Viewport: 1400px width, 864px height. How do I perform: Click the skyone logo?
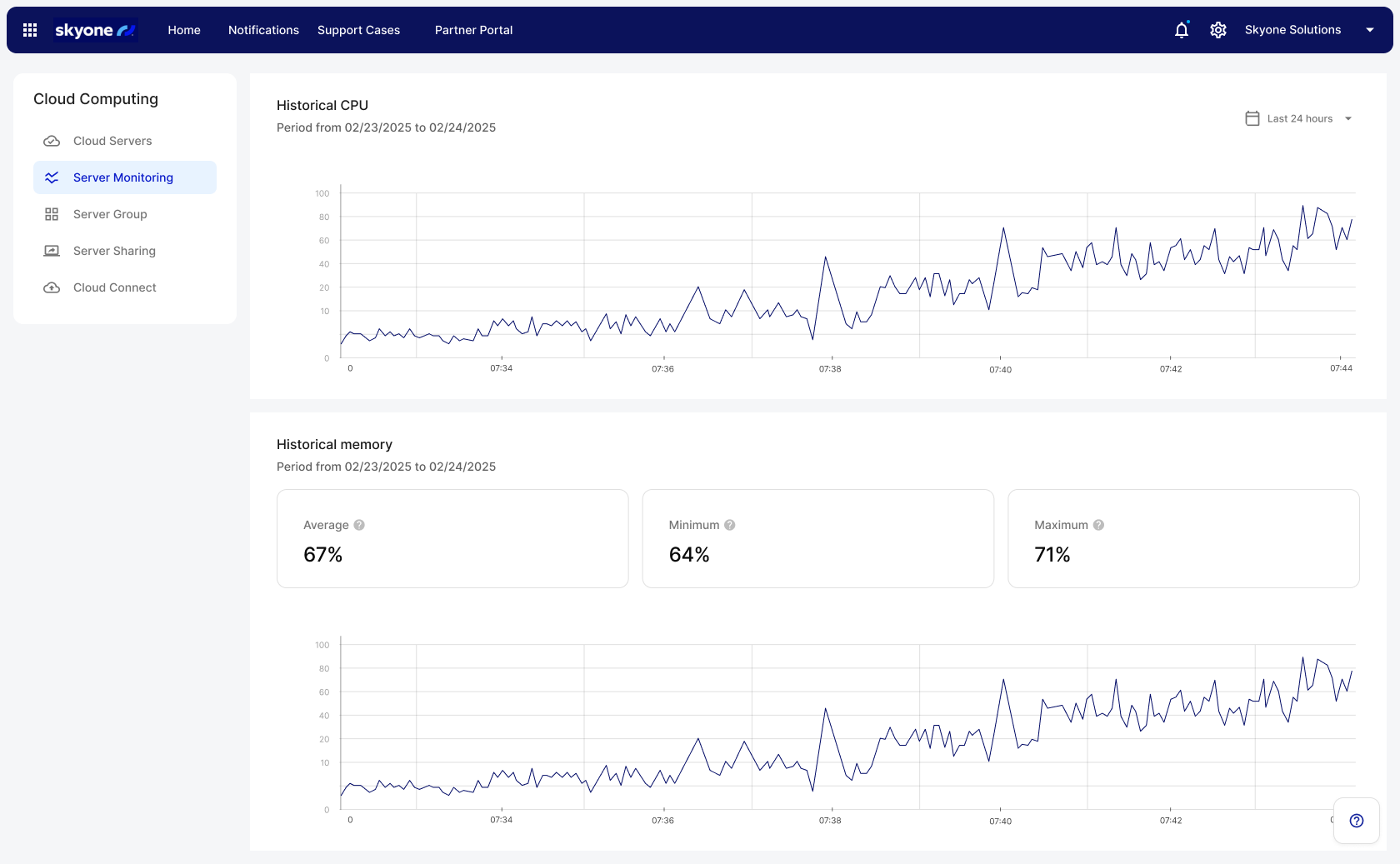point(95,29)
